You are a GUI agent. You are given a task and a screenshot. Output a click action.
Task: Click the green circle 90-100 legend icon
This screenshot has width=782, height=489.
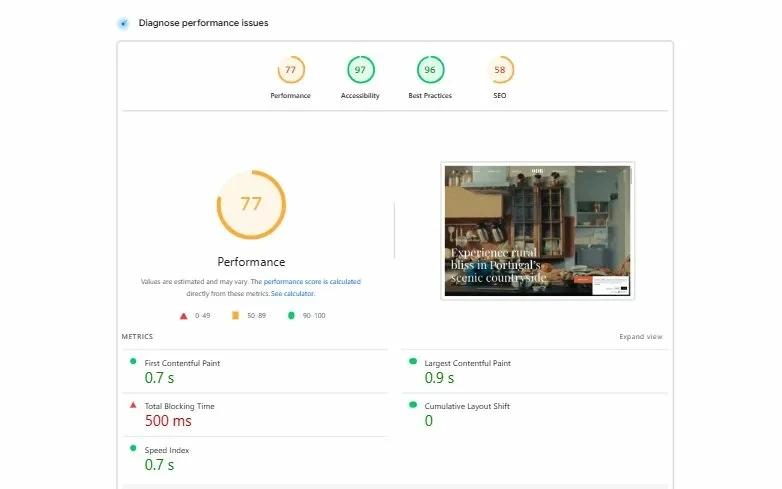[x=291, y=315]
